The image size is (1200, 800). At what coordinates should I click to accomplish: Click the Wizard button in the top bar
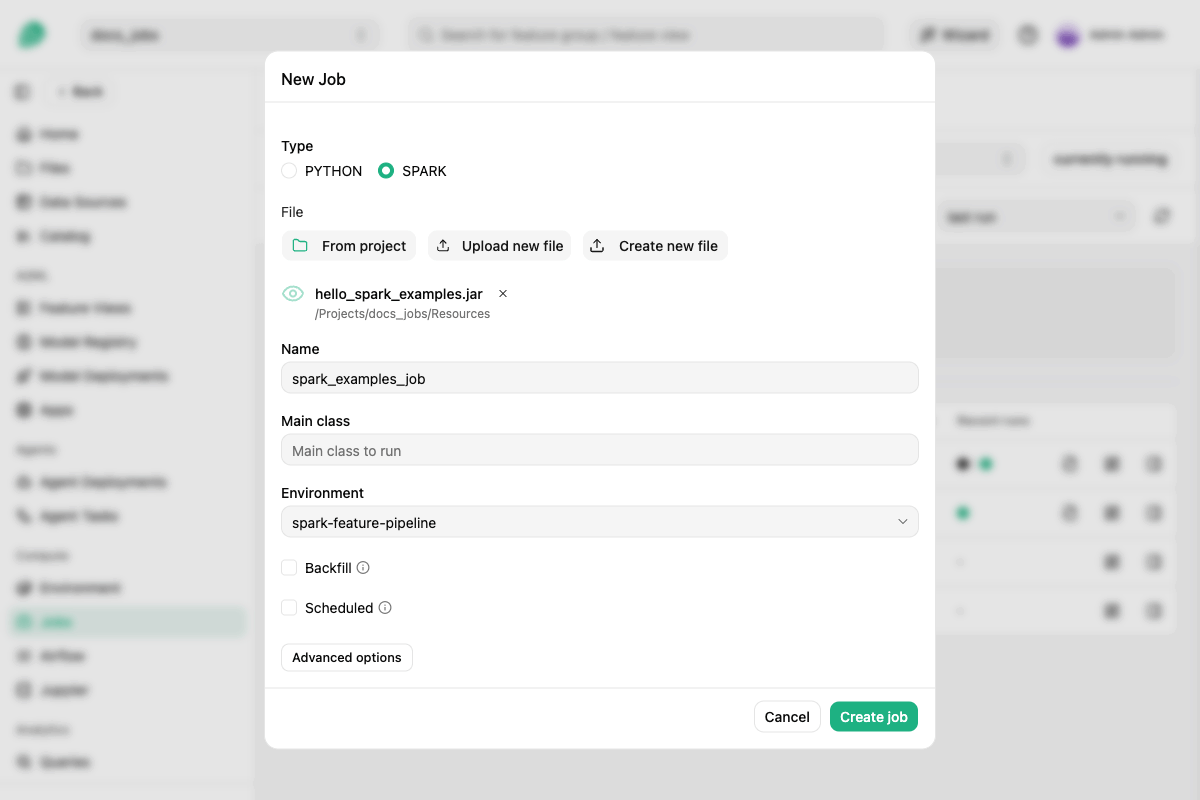point(955,35)
